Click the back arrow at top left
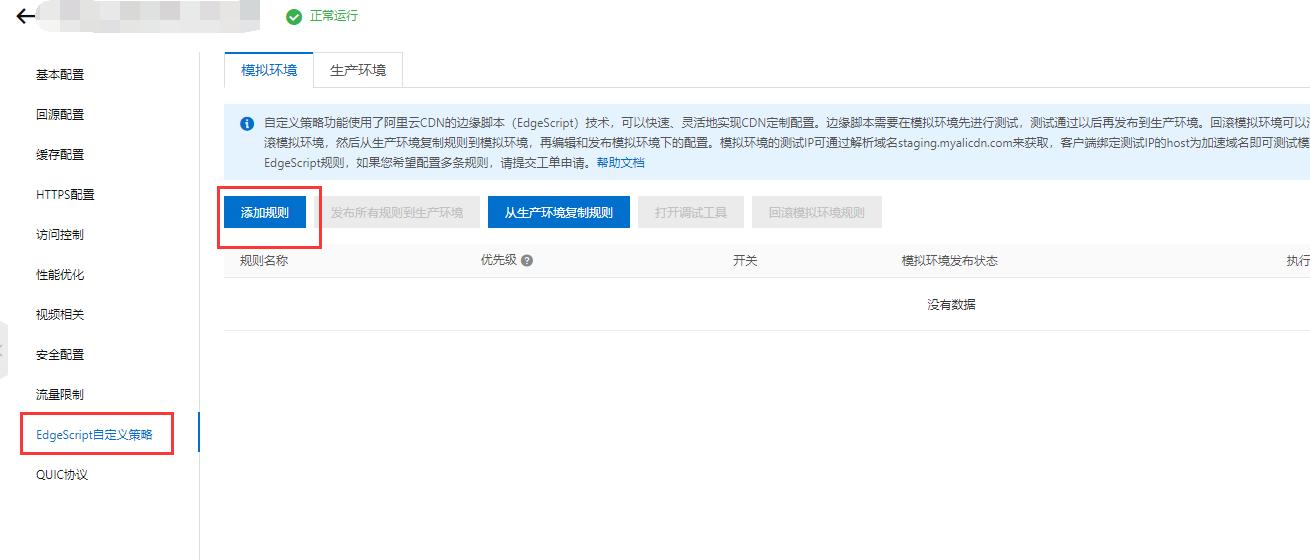Screen dimensions: 1310x560 25,16
